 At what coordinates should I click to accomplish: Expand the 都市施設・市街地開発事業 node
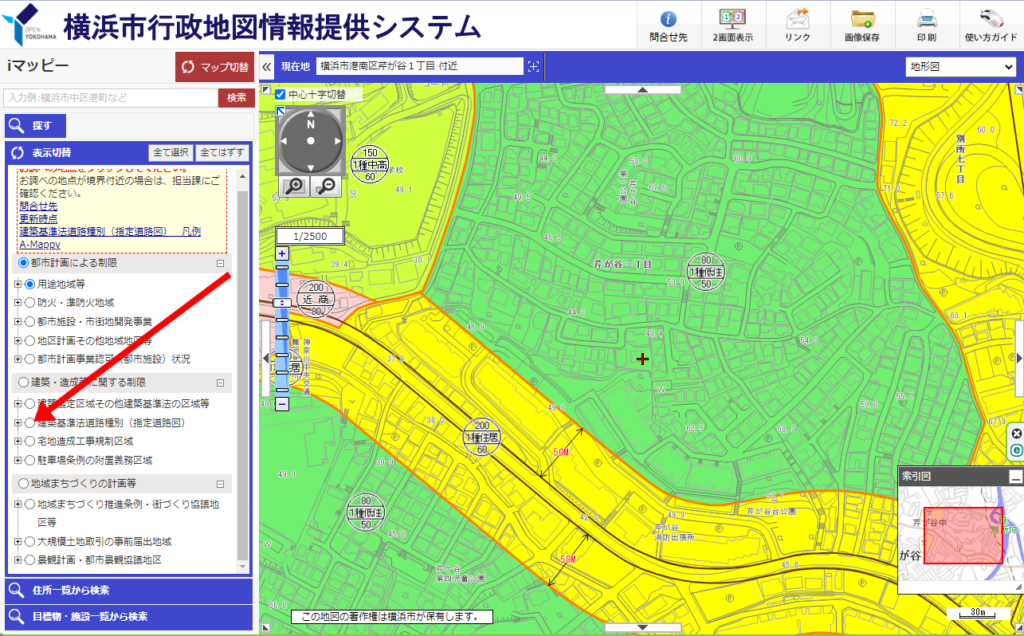[x=18, y=321]
